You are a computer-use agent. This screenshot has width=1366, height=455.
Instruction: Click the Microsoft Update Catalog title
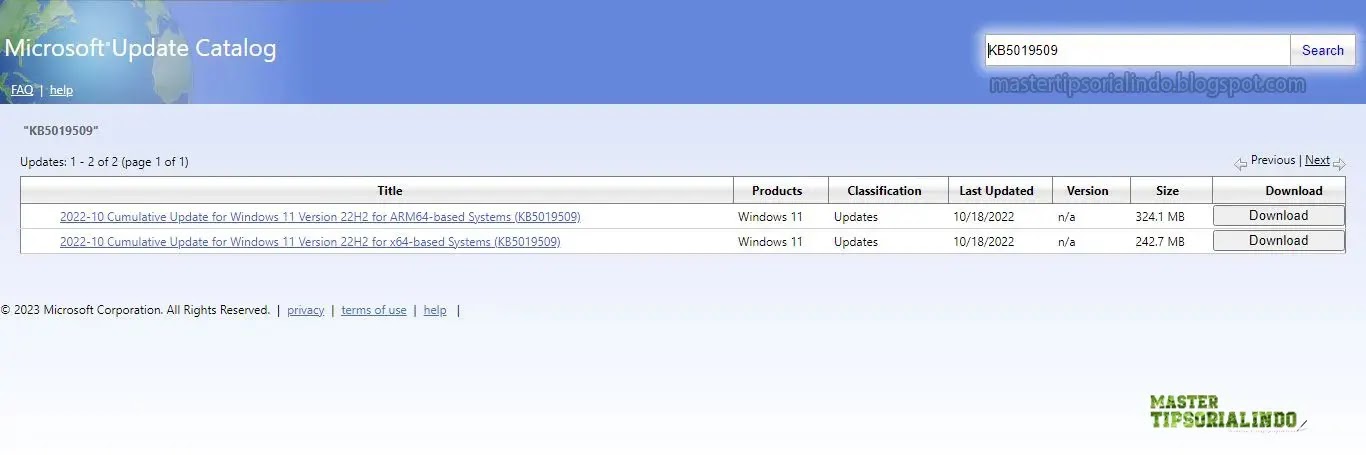pos(140,48)
